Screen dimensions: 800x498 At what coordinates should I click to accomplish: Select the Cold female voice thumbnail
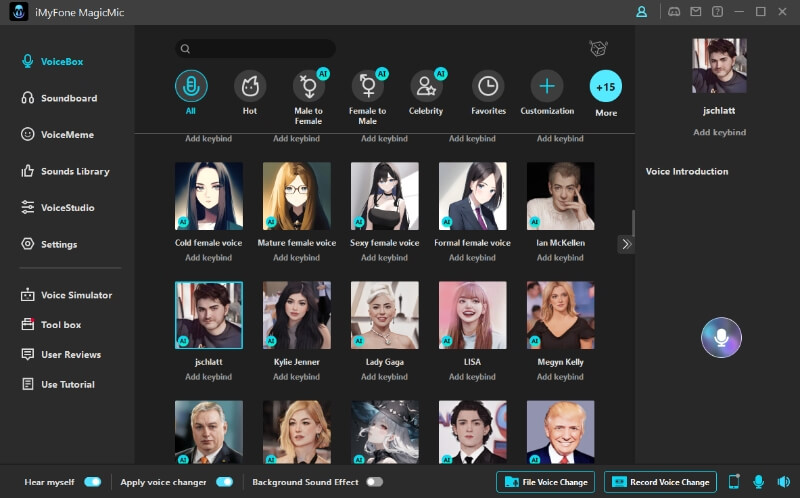coord(209,196)
